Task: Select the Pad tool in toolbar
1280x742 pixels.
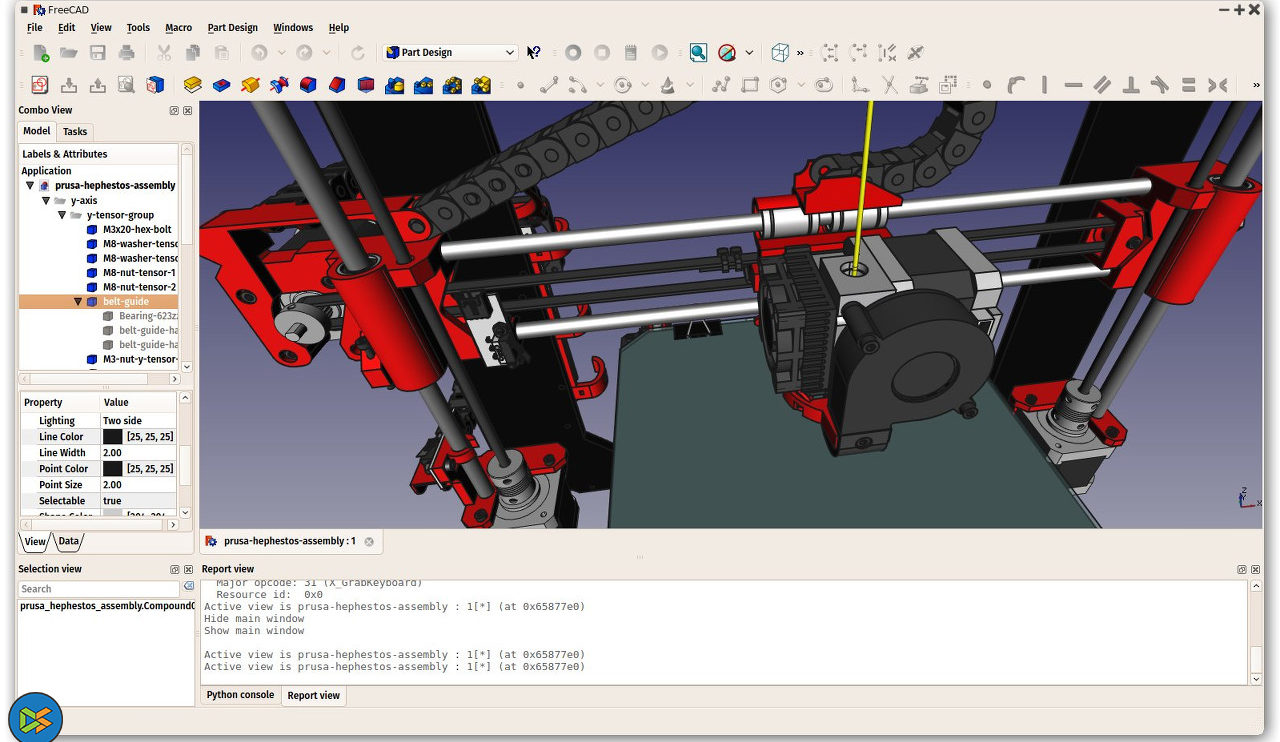Action: pos(193,85)
